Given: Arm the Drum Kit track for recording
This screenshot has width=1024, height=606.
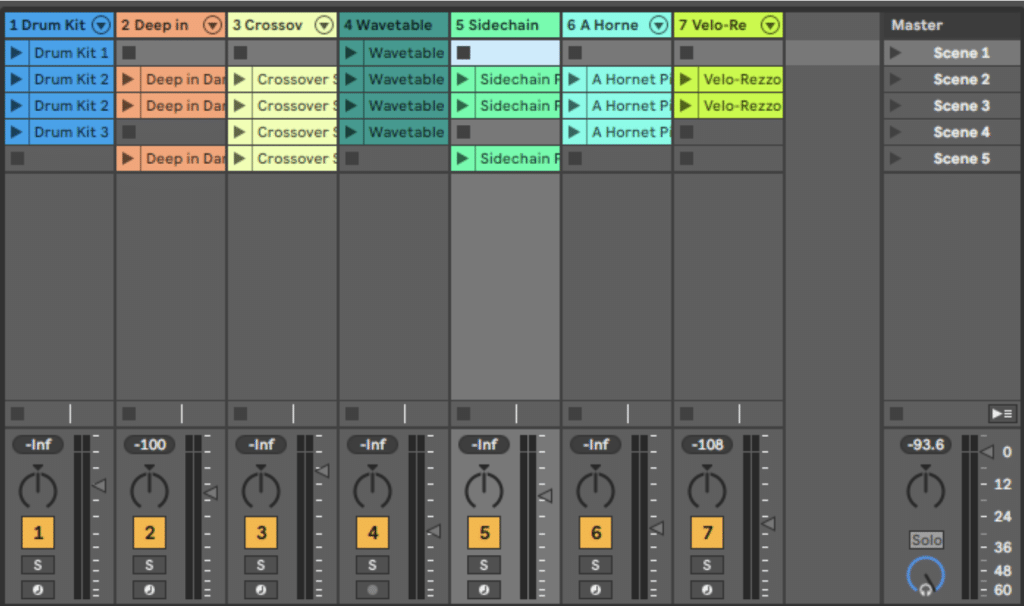Looking at the screenshot, I should pyautogui.click(x=38, y=589).
